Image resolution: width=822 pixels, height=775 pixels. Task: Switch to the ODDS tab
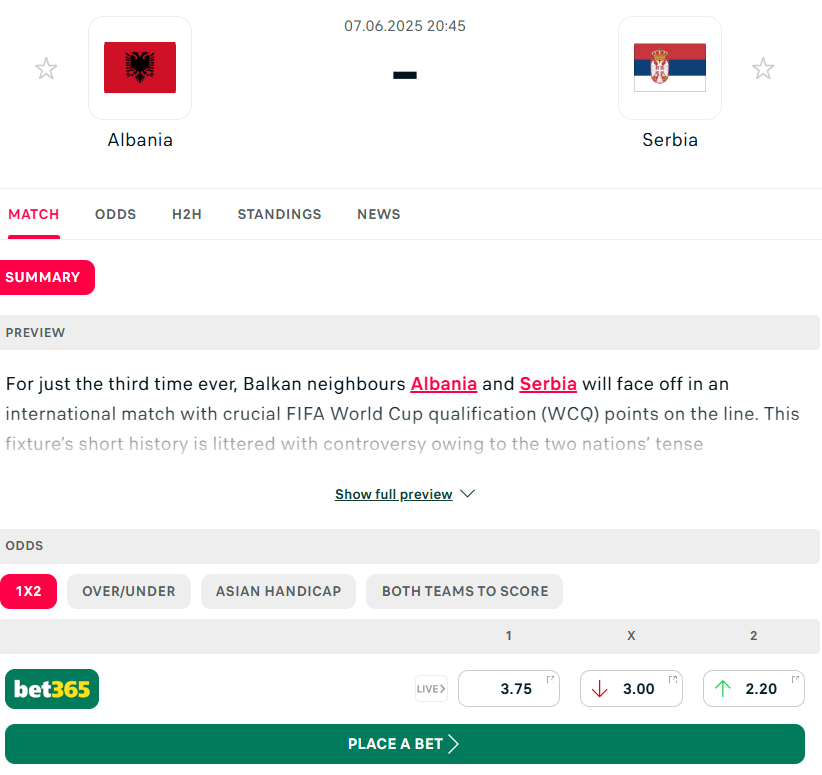pos(115,214)
